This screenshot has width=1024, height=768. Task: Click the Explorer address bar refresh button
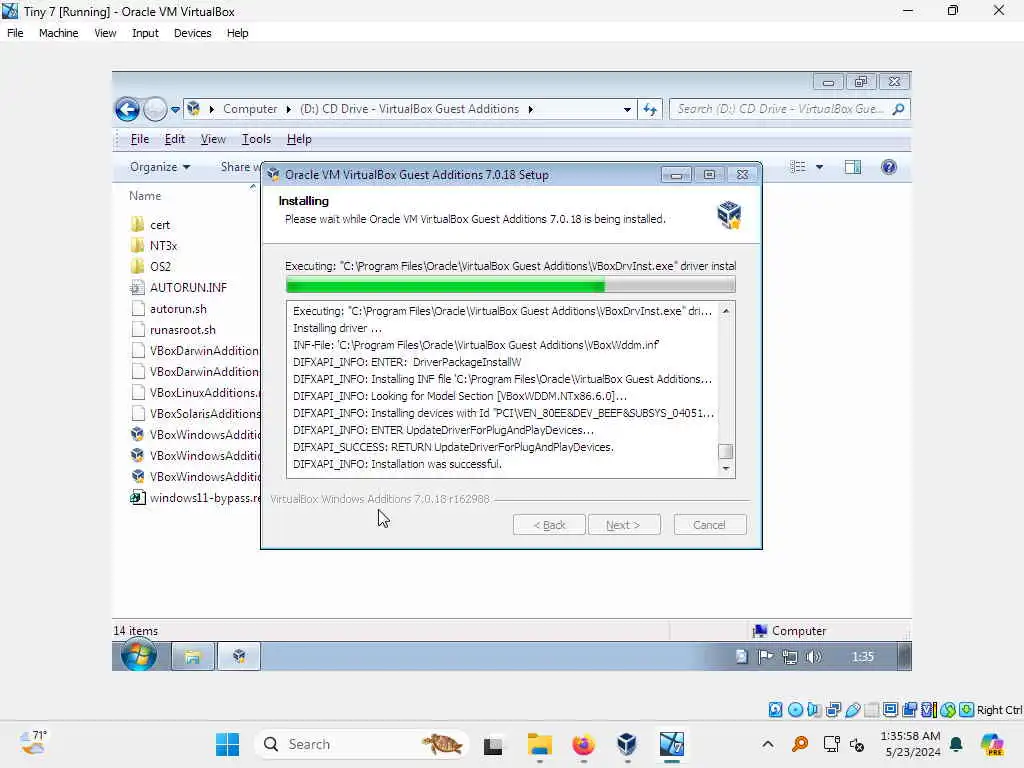[x=650, y=109]
